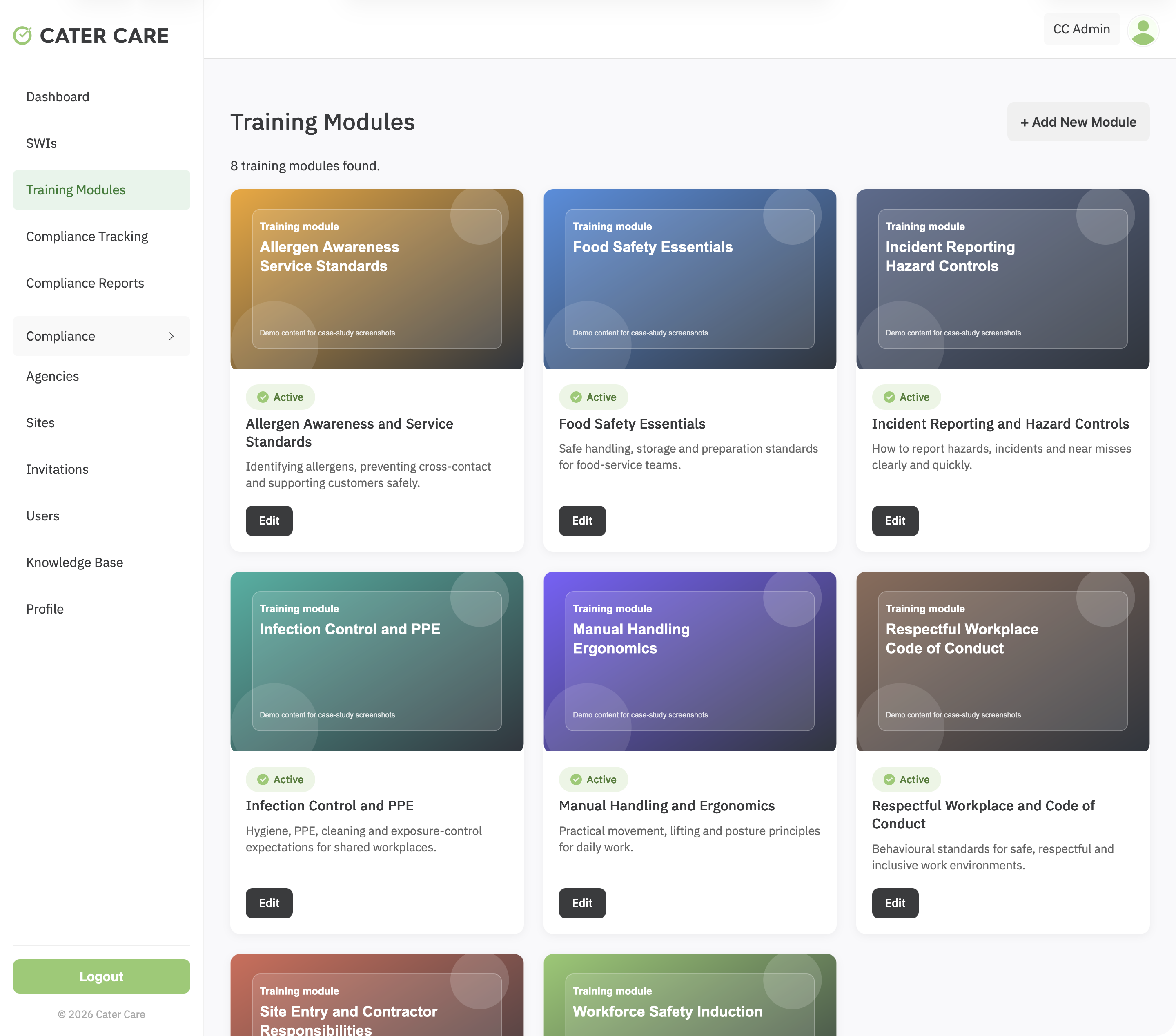Open Agencies page
The width and height of the screenshot is (1176, 1036).
(101, 376)
